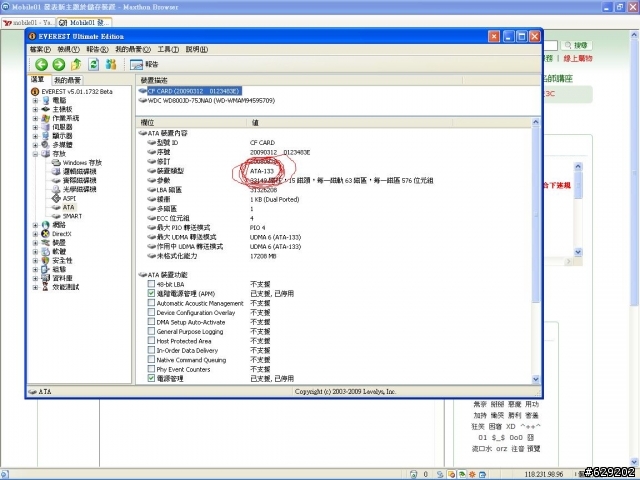The width and height of the screenshot is (640, 480).
Task: Open the Report toolbar button
Action: tap(144, 64)
